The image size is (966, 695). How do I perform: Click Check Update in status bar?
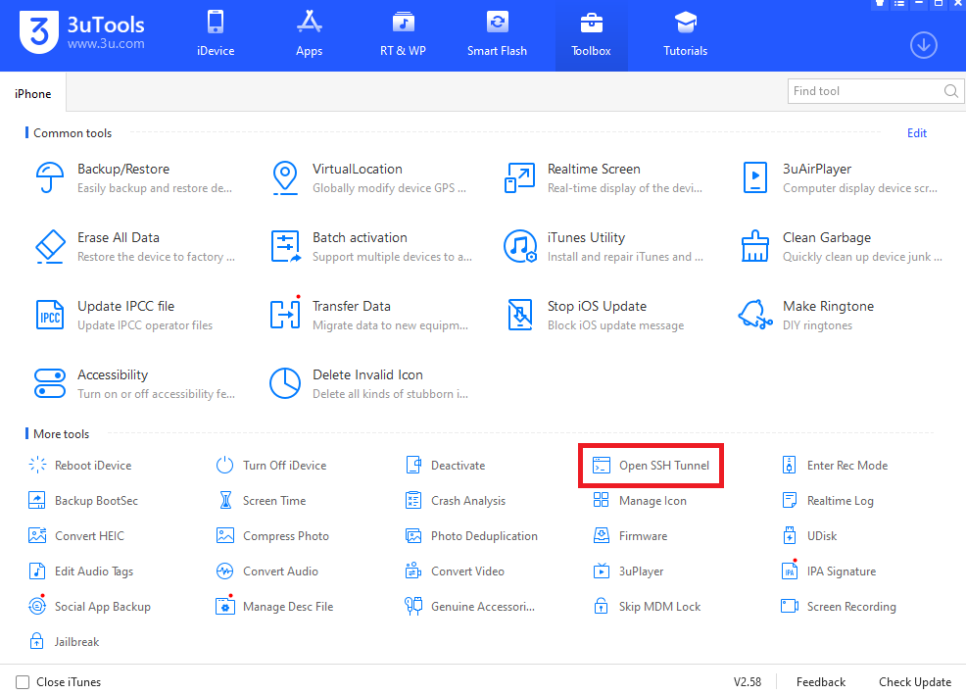pyautogui.click(x=915, y=682)
